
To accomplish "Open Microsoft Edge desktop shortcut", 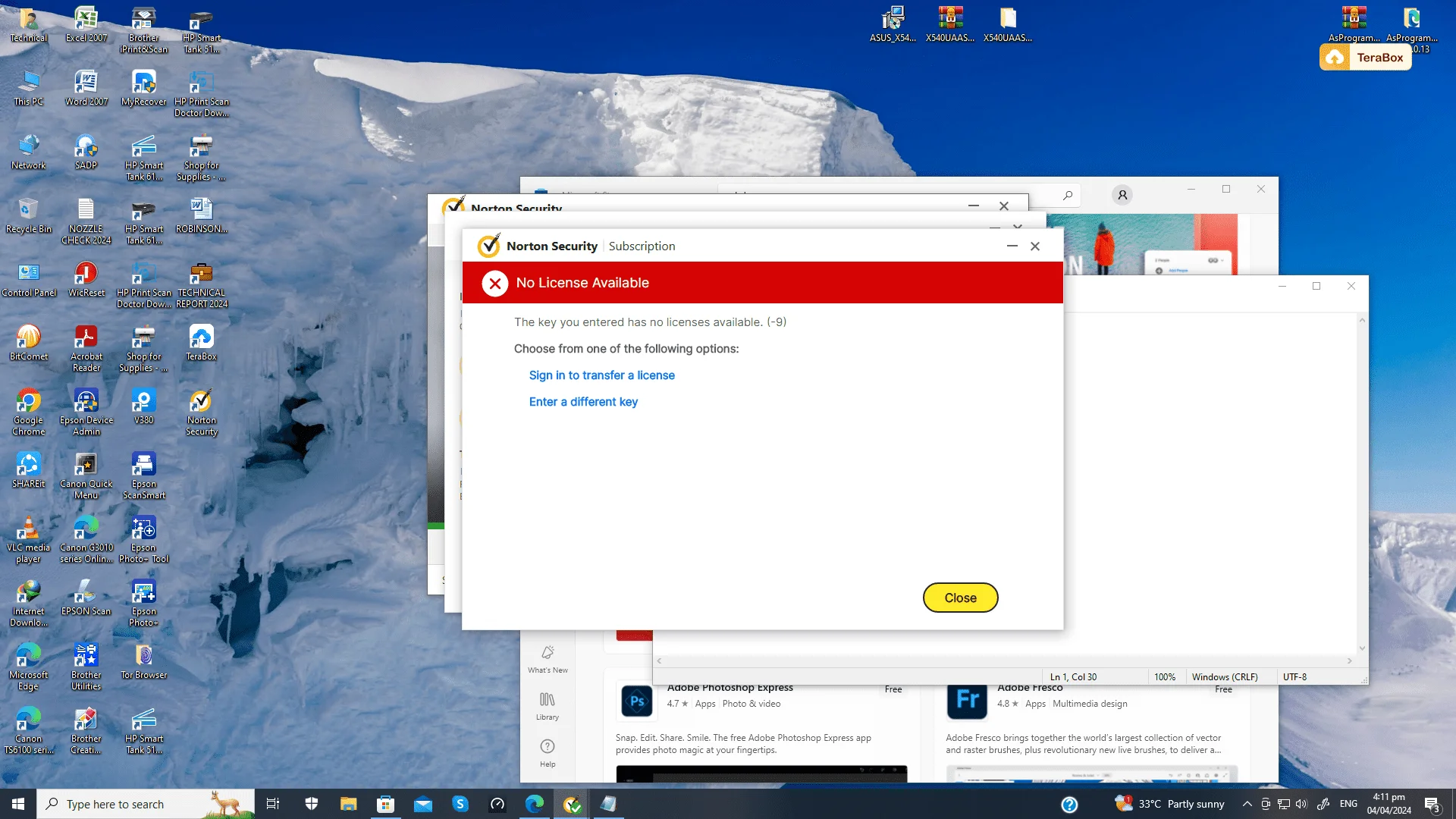I will pyautogui.click(x=29, y=667).
